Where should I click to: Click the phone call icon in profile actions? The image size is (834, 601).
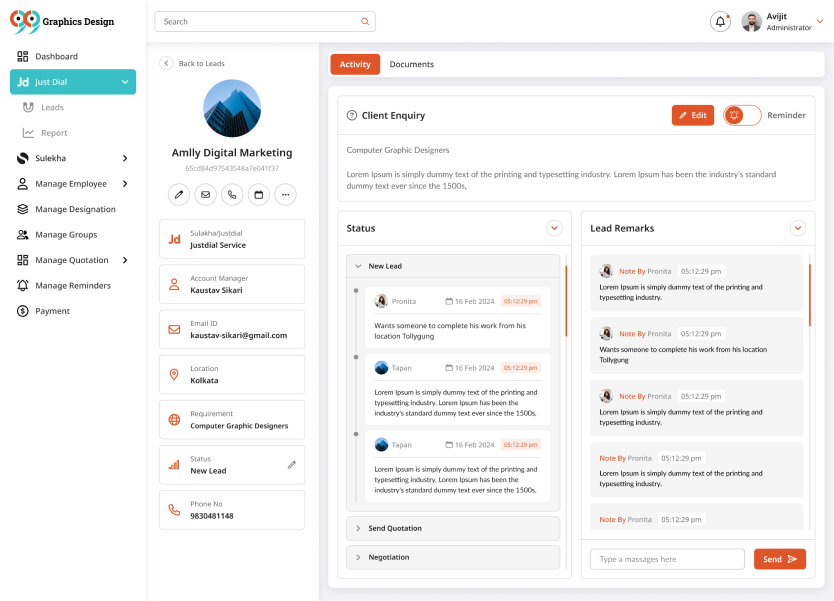pyautogui.click(x=232, y=194)
